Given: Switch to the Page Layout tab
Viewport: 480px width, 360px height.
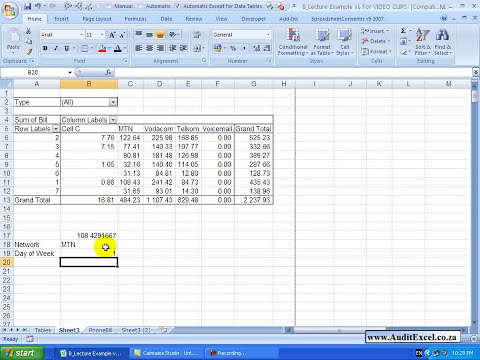Looking at the screenshot, I should (x=97, y=19).
